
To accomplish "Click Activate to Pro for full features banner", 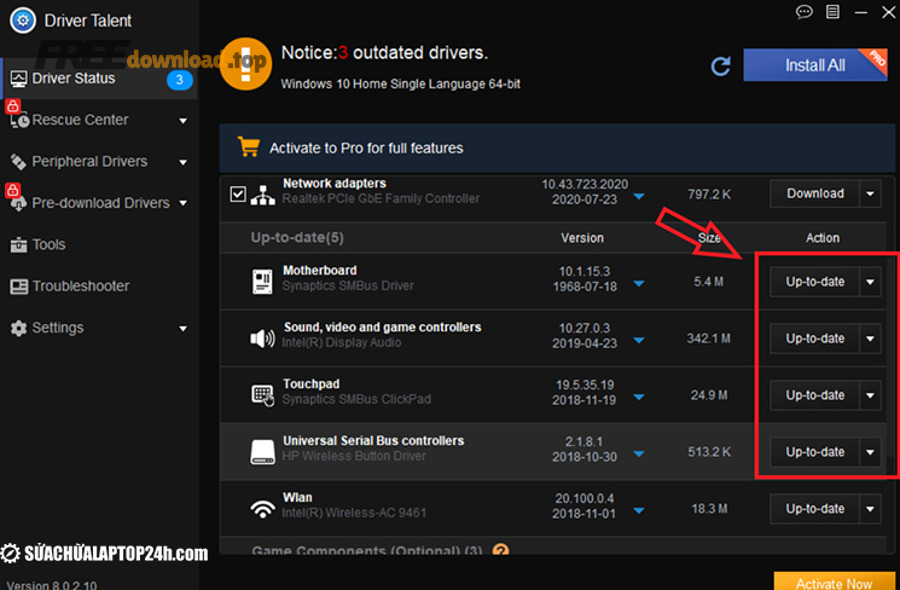I will [x=557, y=148].
